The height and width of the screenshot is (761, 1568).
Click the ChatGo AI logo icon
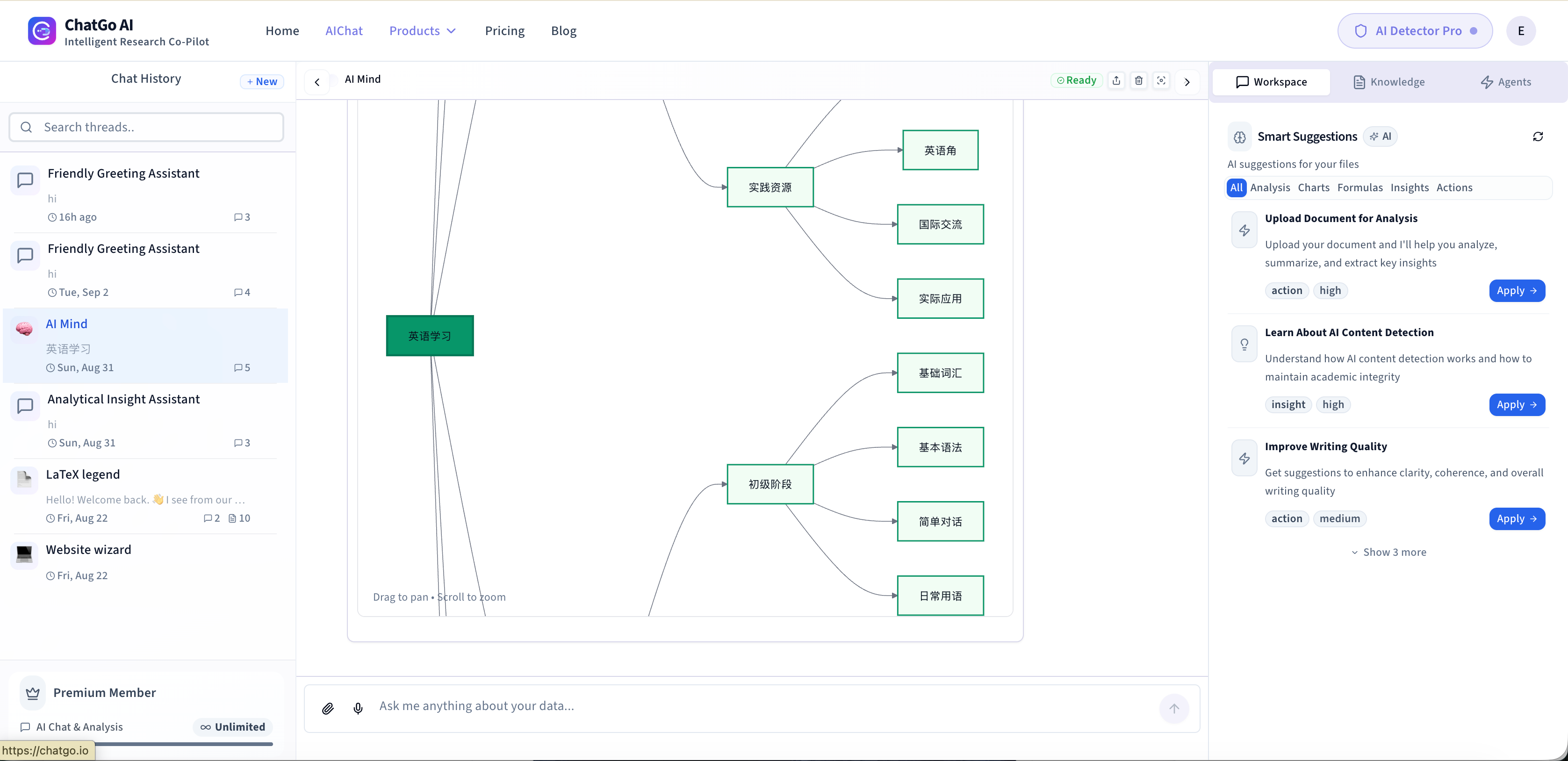pyautogui.click(x=42, y=31)
